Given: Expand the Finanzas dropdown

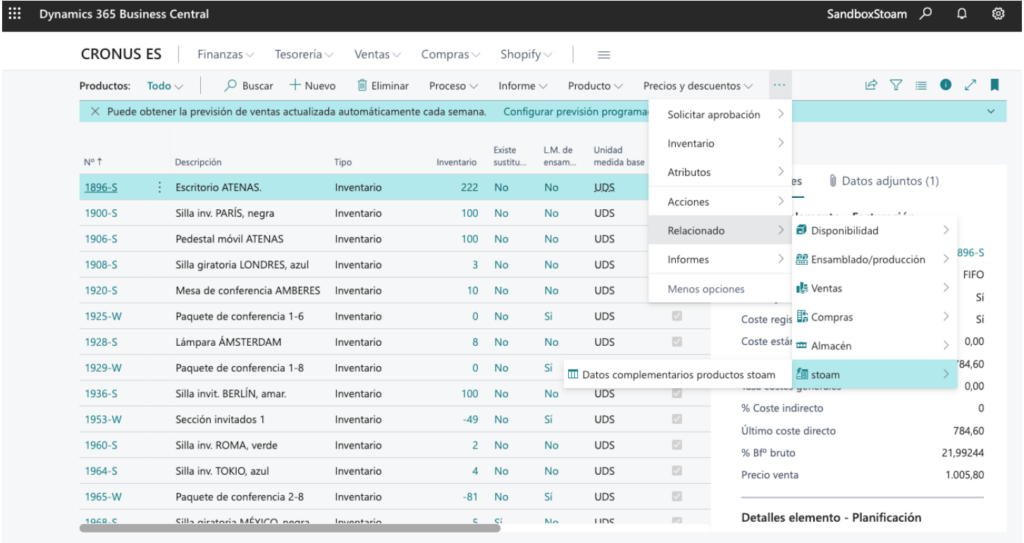Looking at the screenshot, I should 225,54.
